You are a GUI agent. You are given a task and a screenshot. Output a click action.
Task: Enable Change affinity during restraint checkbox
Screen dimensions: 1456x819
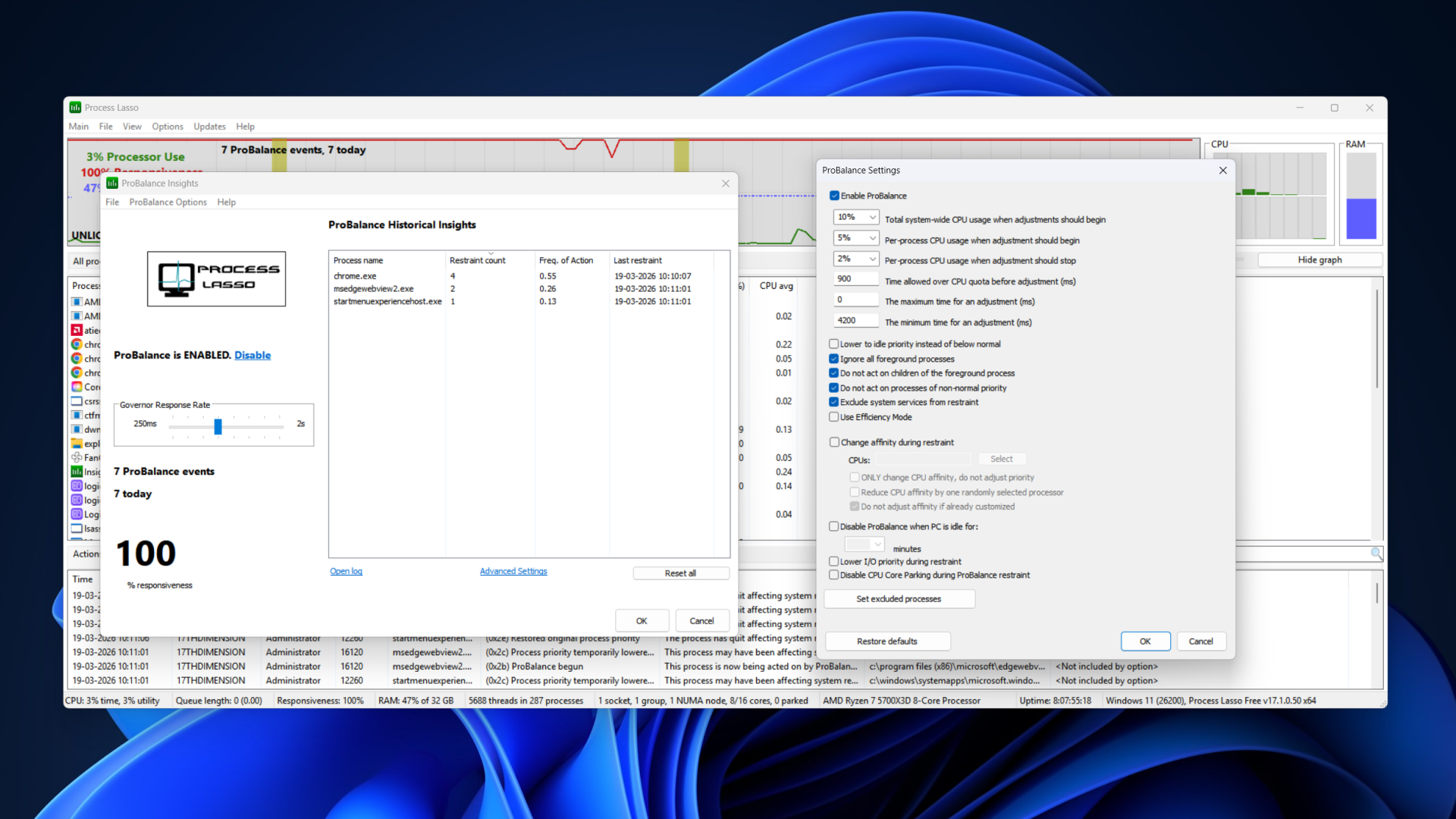tap(834, 442)
